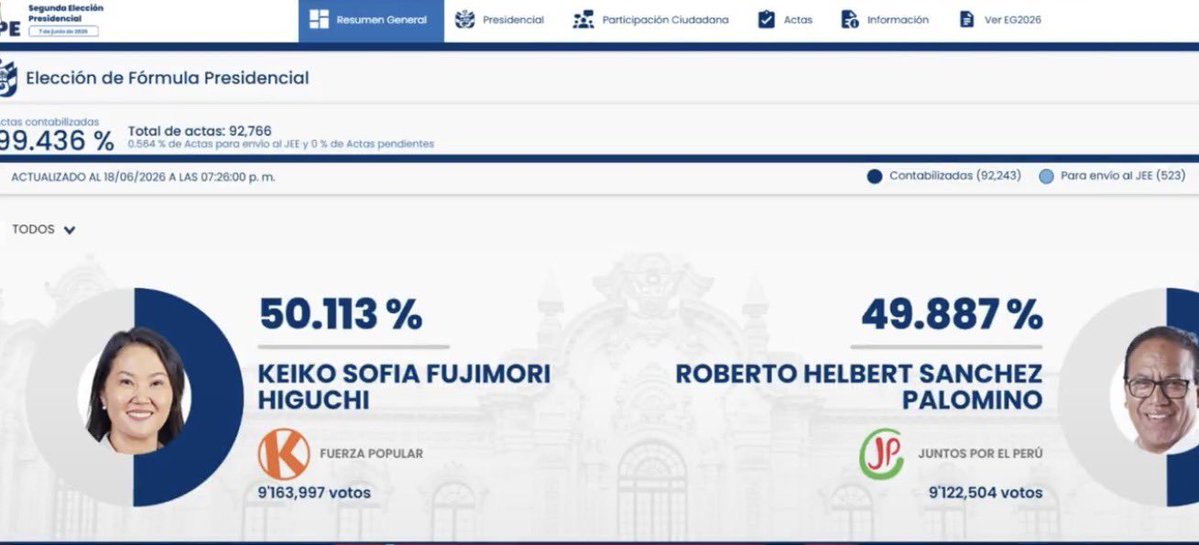Click the 50.113 % percentage value
Viewport: 1199px width, 545px height.
pos(340,313)
